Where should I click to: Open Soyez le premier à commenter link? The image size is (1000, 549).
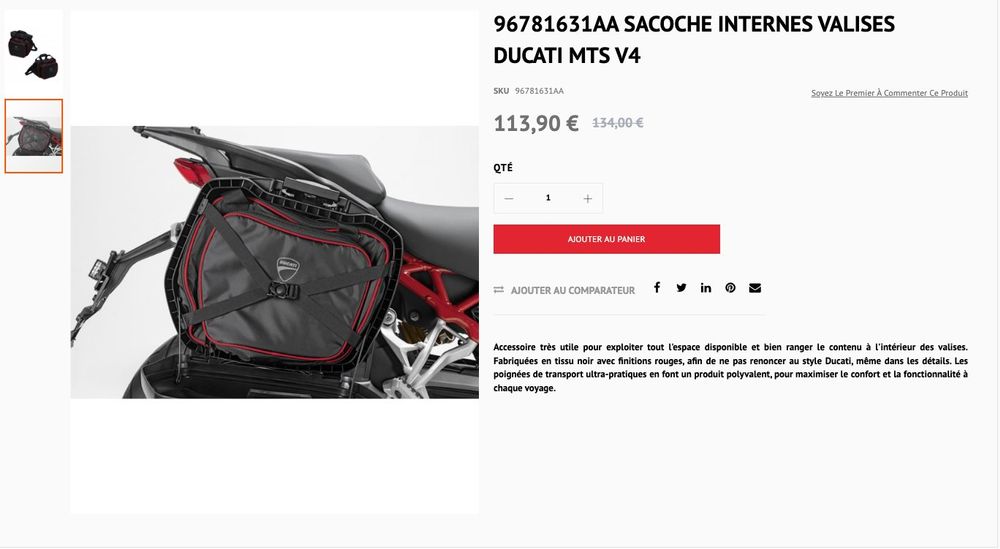889,93
